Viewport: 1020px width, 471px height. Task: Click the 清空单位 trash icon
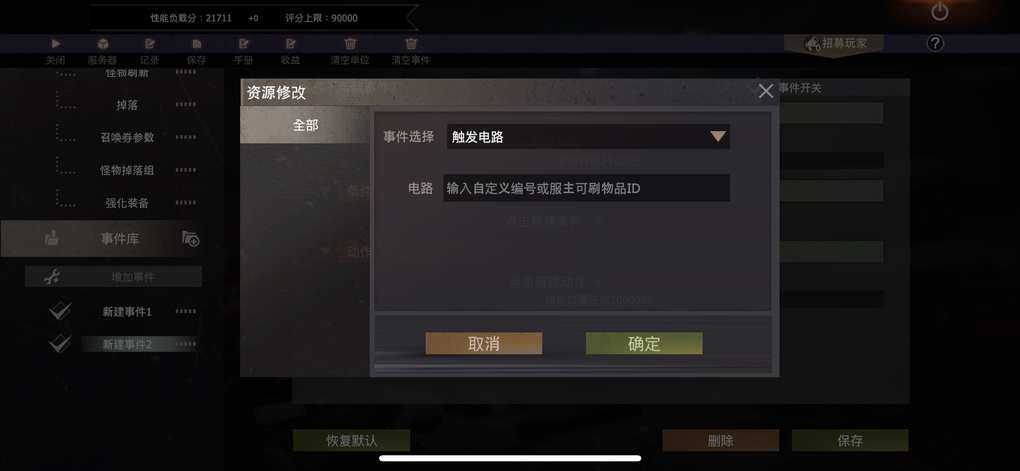350,44
